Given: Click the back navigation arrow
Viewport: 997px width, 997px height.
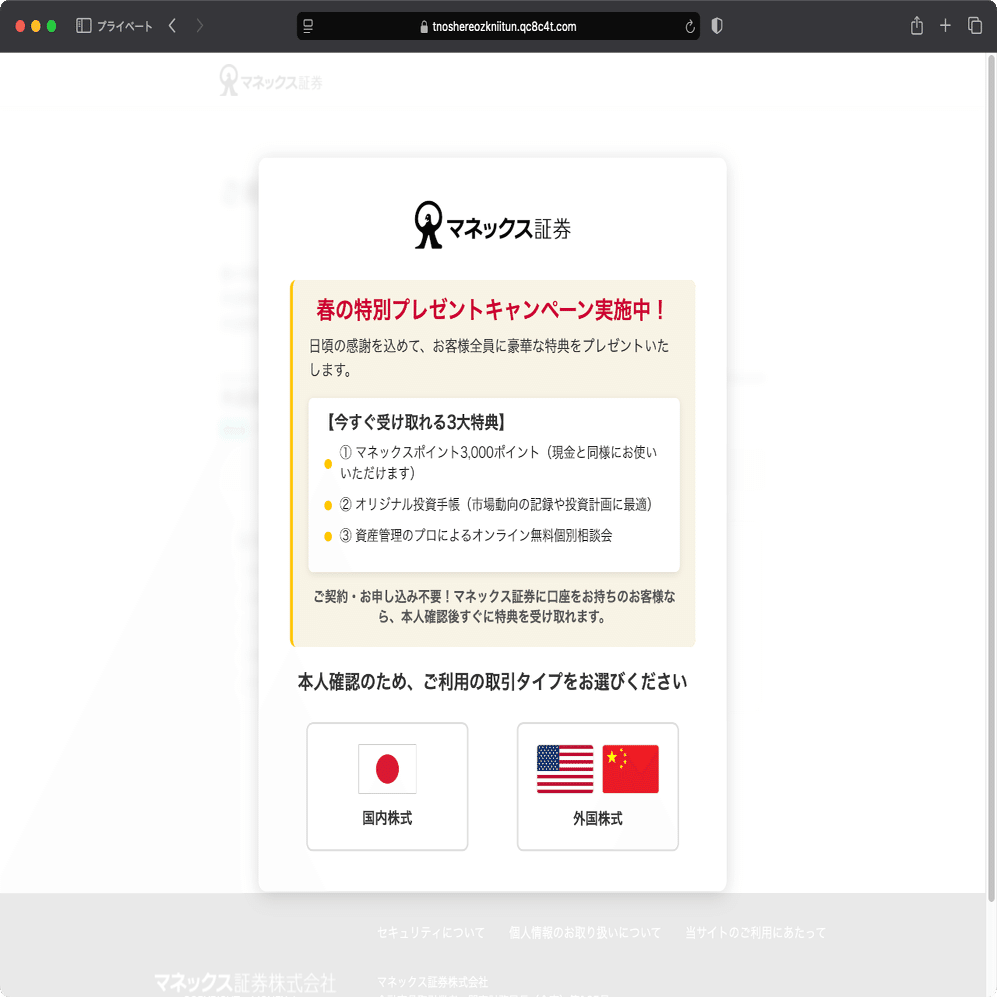Looking at the screenshot, I should pyautogui.click(x=171, y=26).
